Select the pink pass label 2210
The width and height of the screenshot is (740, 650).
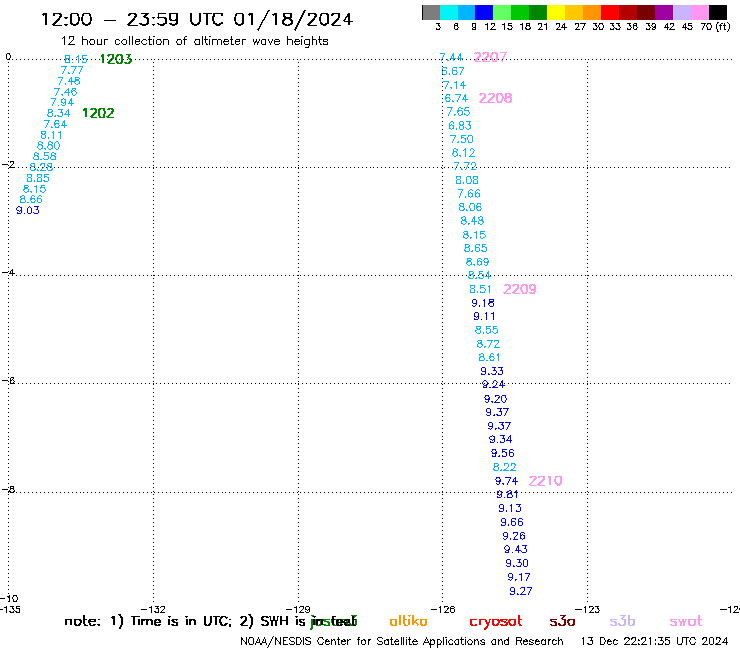click(546, 481)
